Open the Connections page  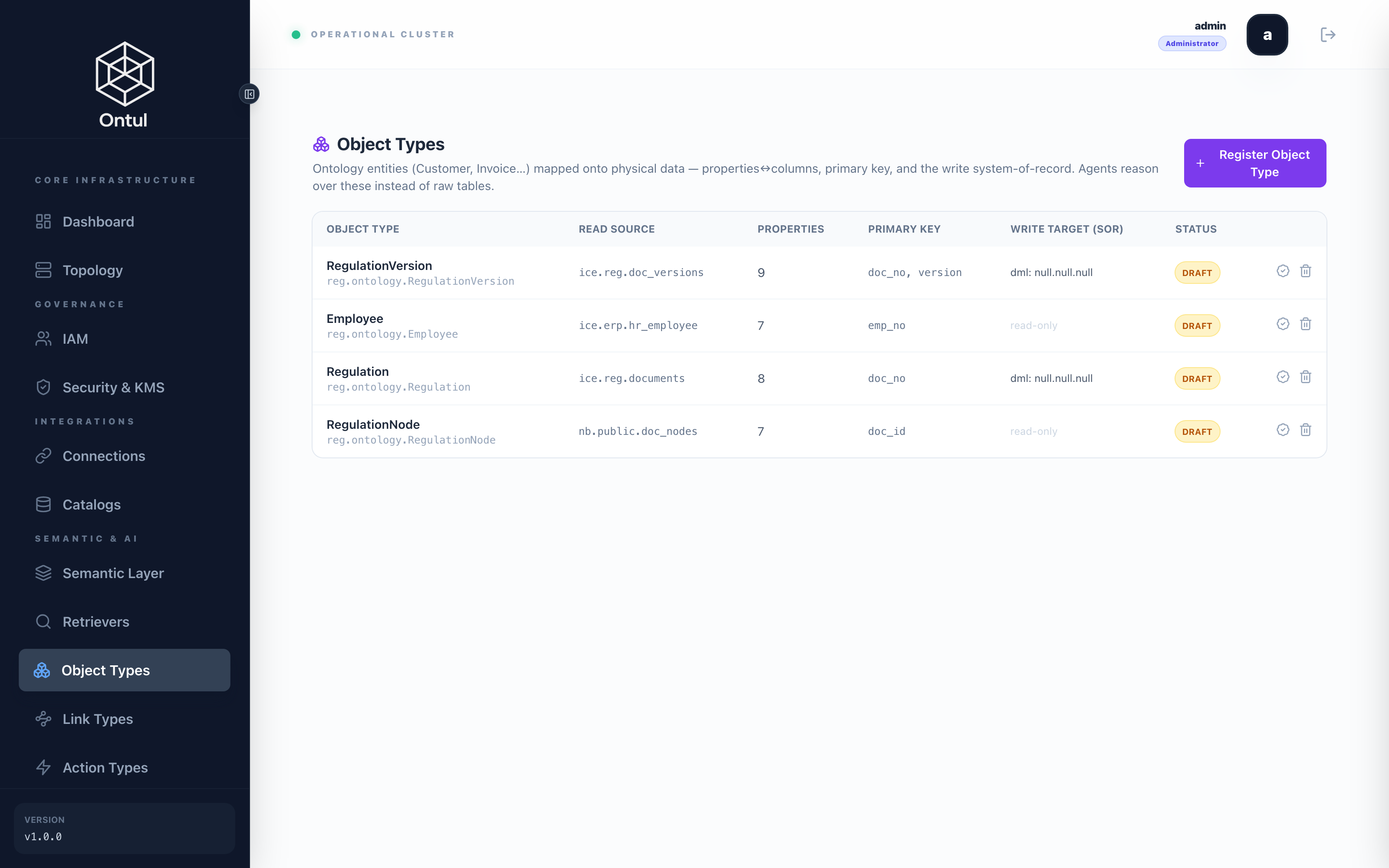pyautogui.click(x=125, y=456)
